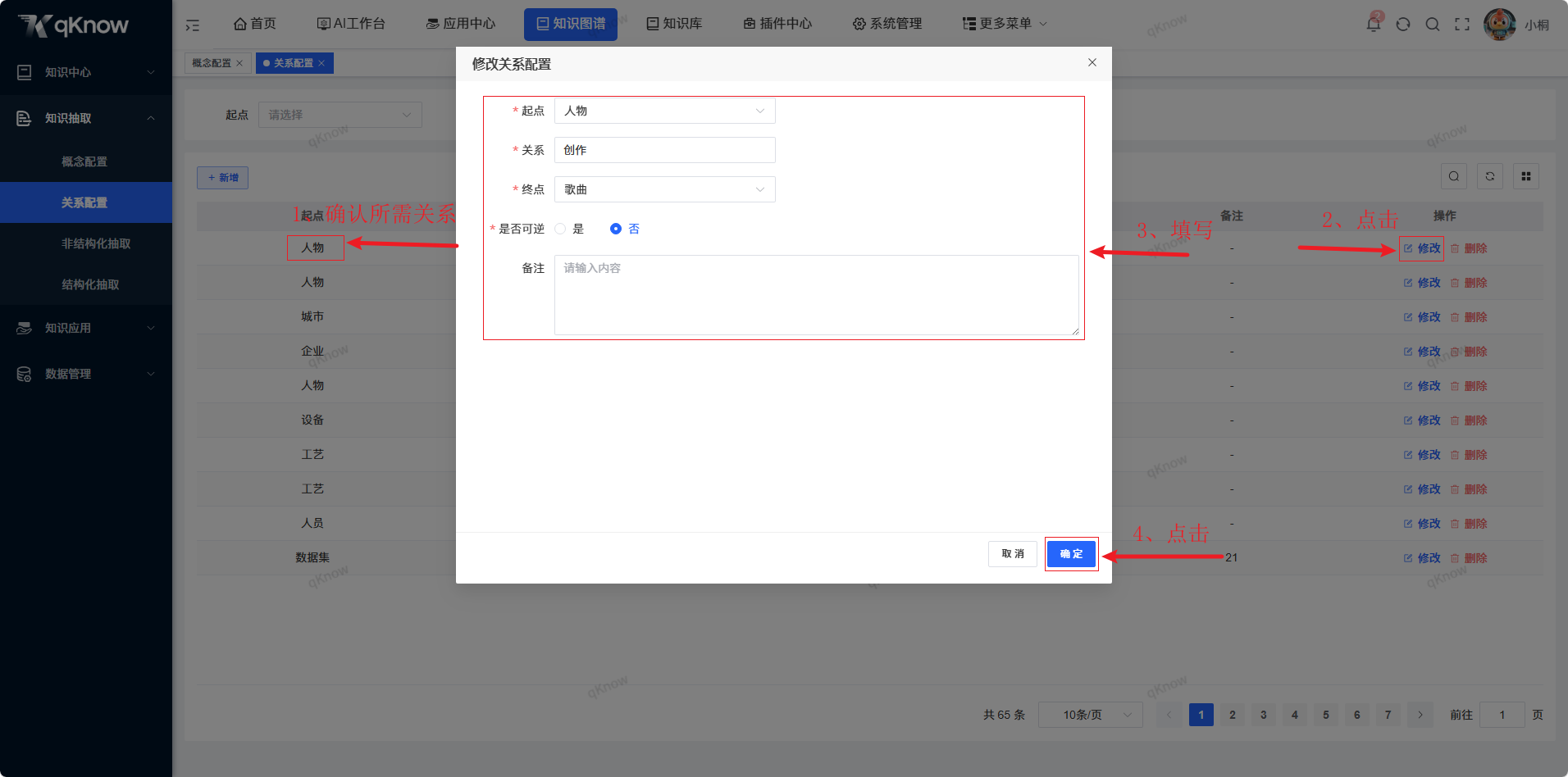Go to page 4
The image size is (1568, 777).
(x=1295, y=715)
